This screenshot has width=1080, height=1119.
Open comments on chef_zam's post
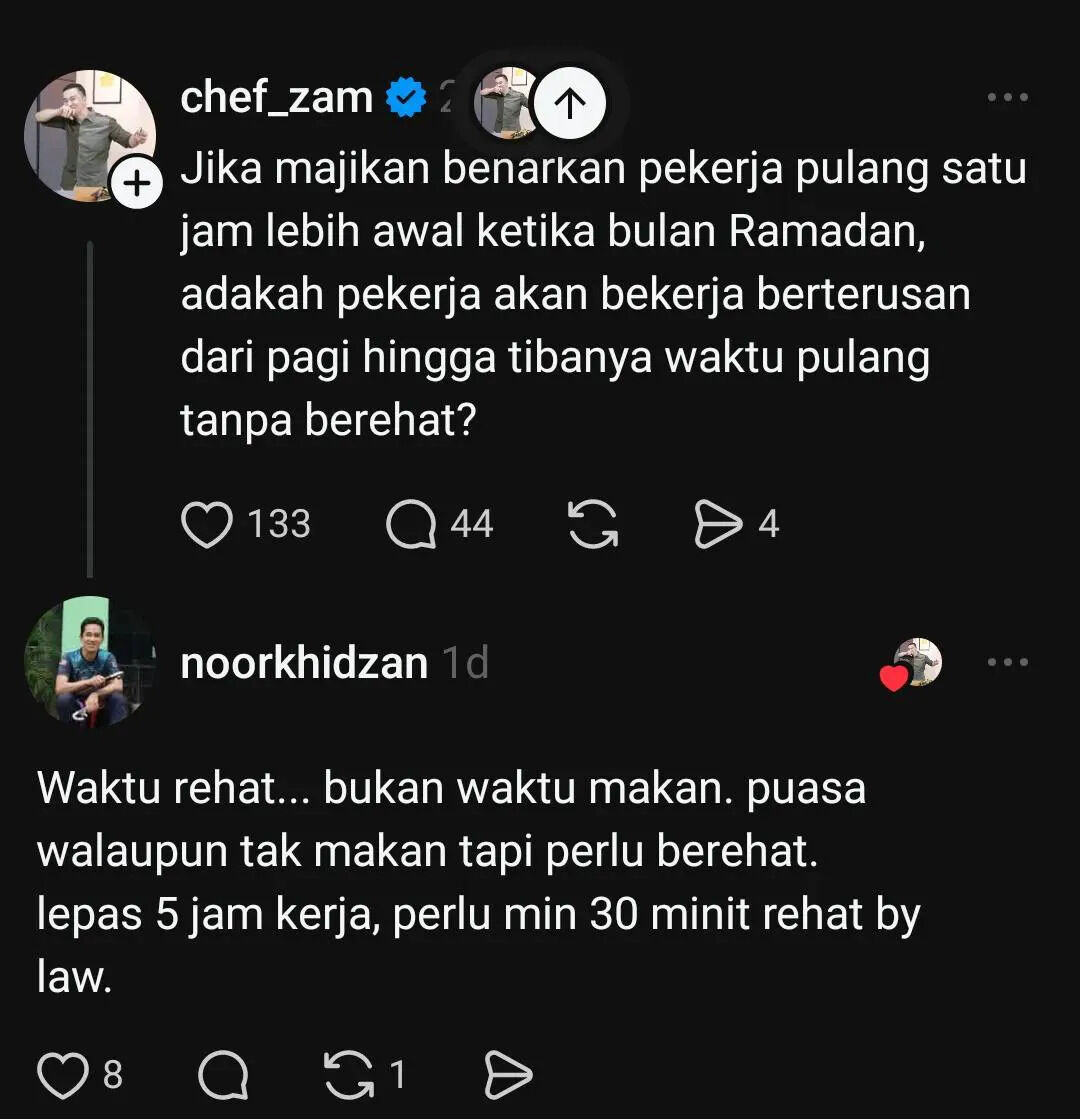410,524
